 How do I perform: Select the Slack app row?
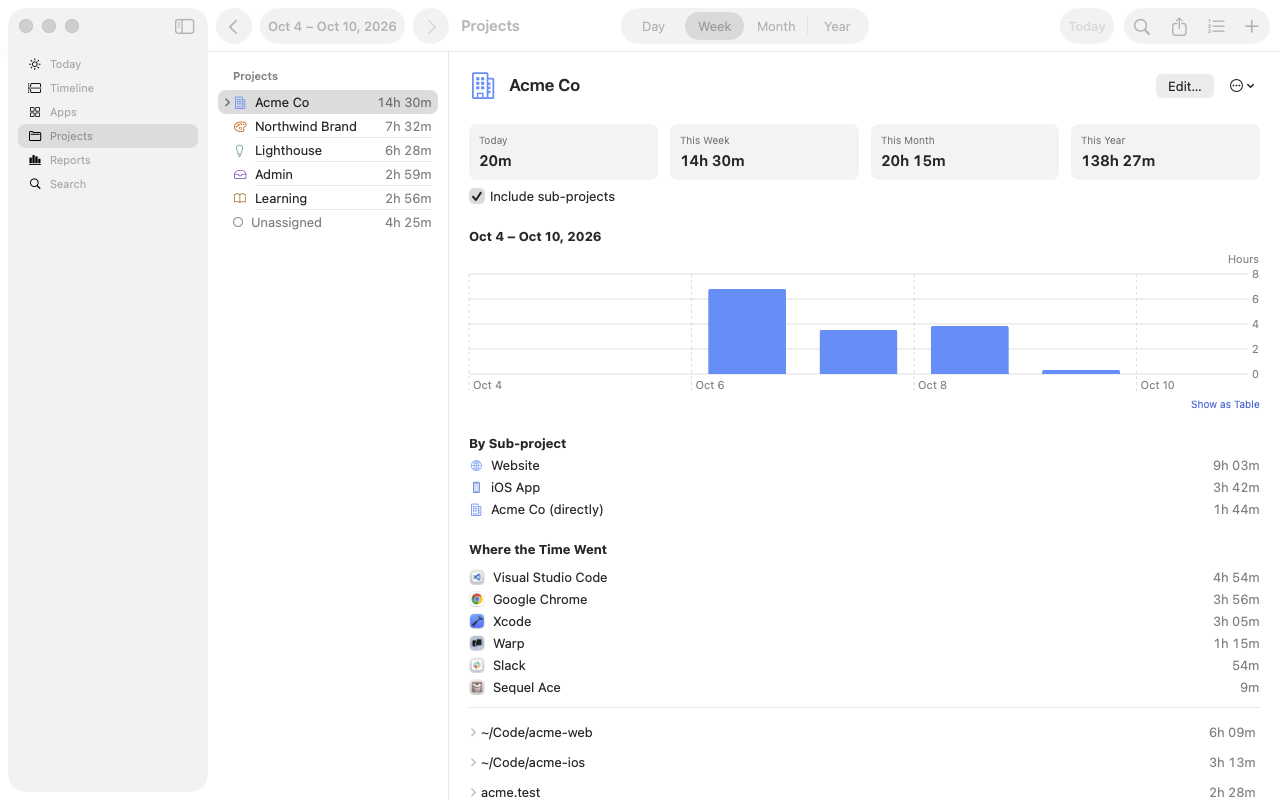click(x=864, y=665)
